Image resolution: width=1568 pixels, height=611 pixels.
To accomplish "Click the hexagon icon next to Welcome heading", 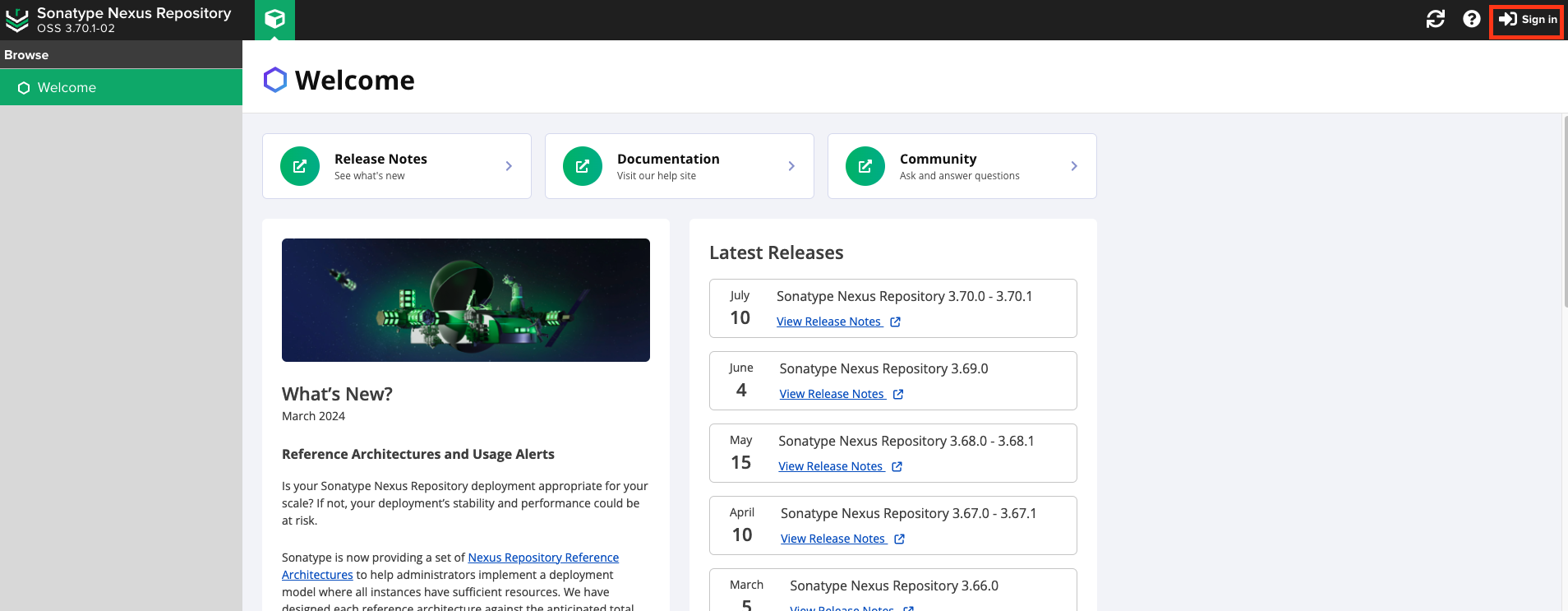I will click(x=275, y=80).
